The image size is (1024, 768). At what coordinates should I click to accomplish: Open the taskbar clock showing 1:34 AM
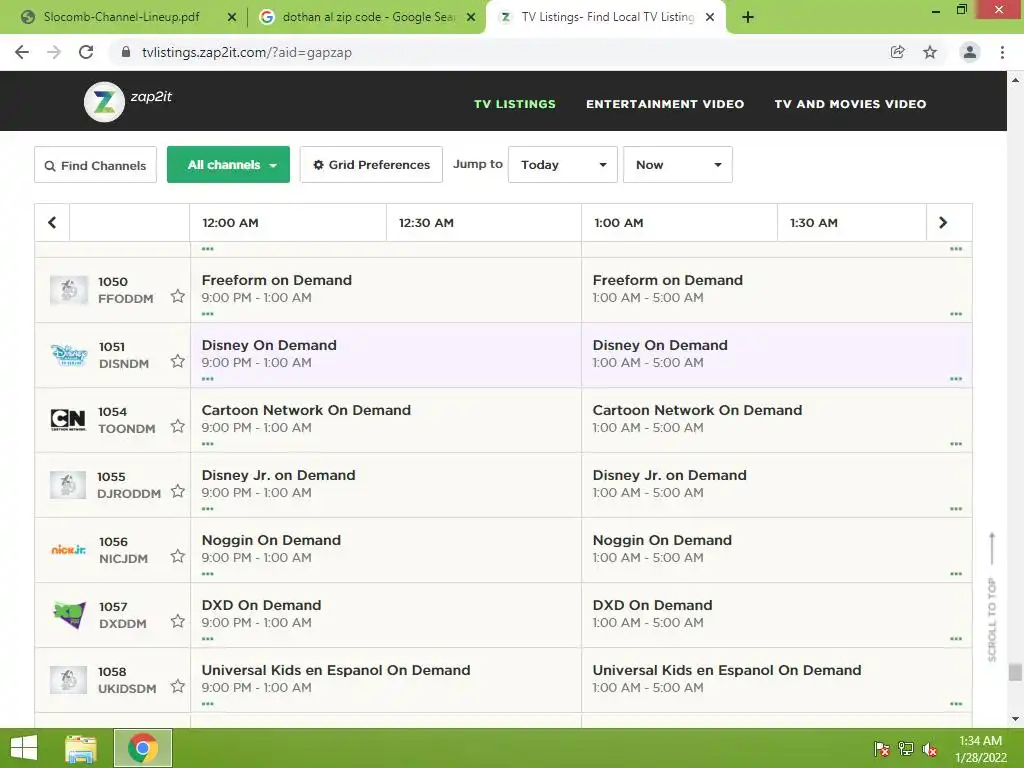(980, 749)
